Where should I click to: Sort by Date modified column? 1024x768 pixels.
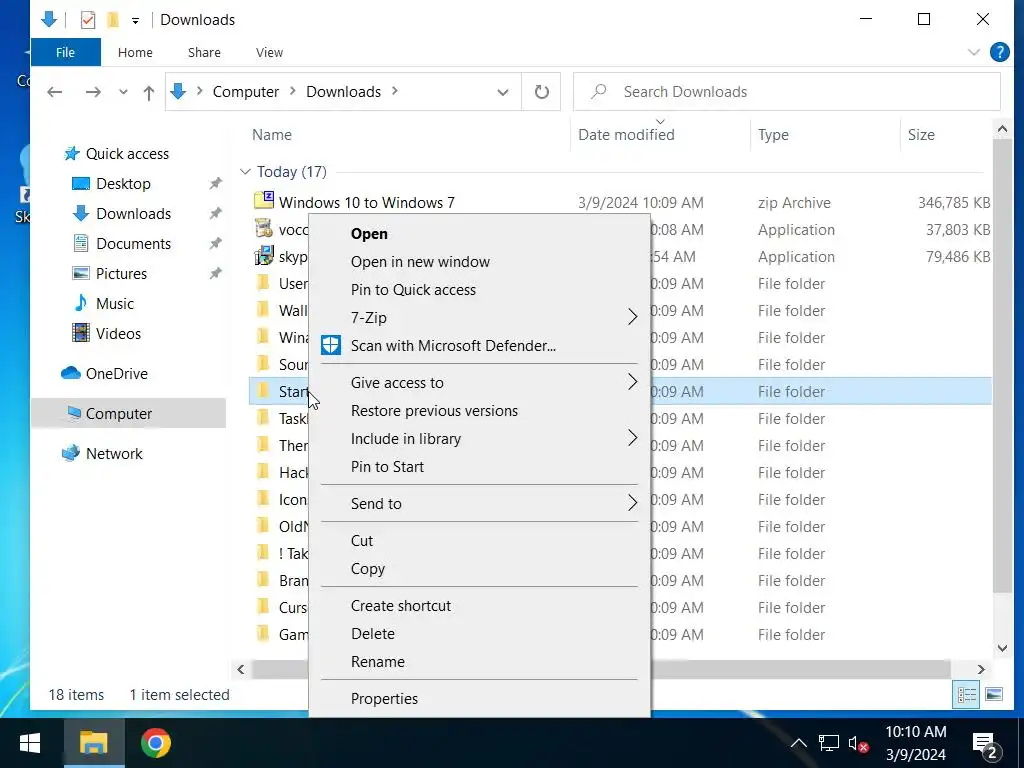coord(626,135)
